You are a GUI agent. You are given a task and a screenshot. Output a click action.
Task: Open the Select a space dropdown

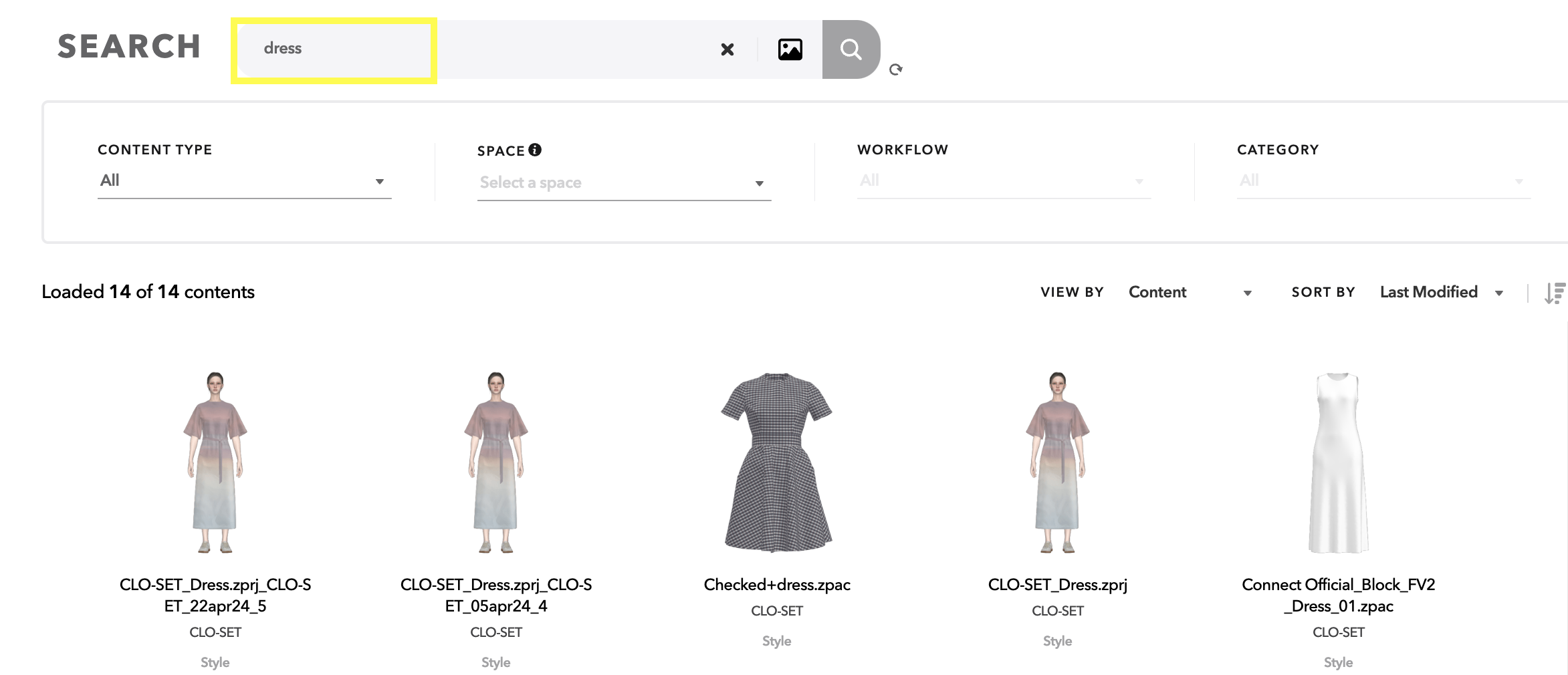[624, 183]
